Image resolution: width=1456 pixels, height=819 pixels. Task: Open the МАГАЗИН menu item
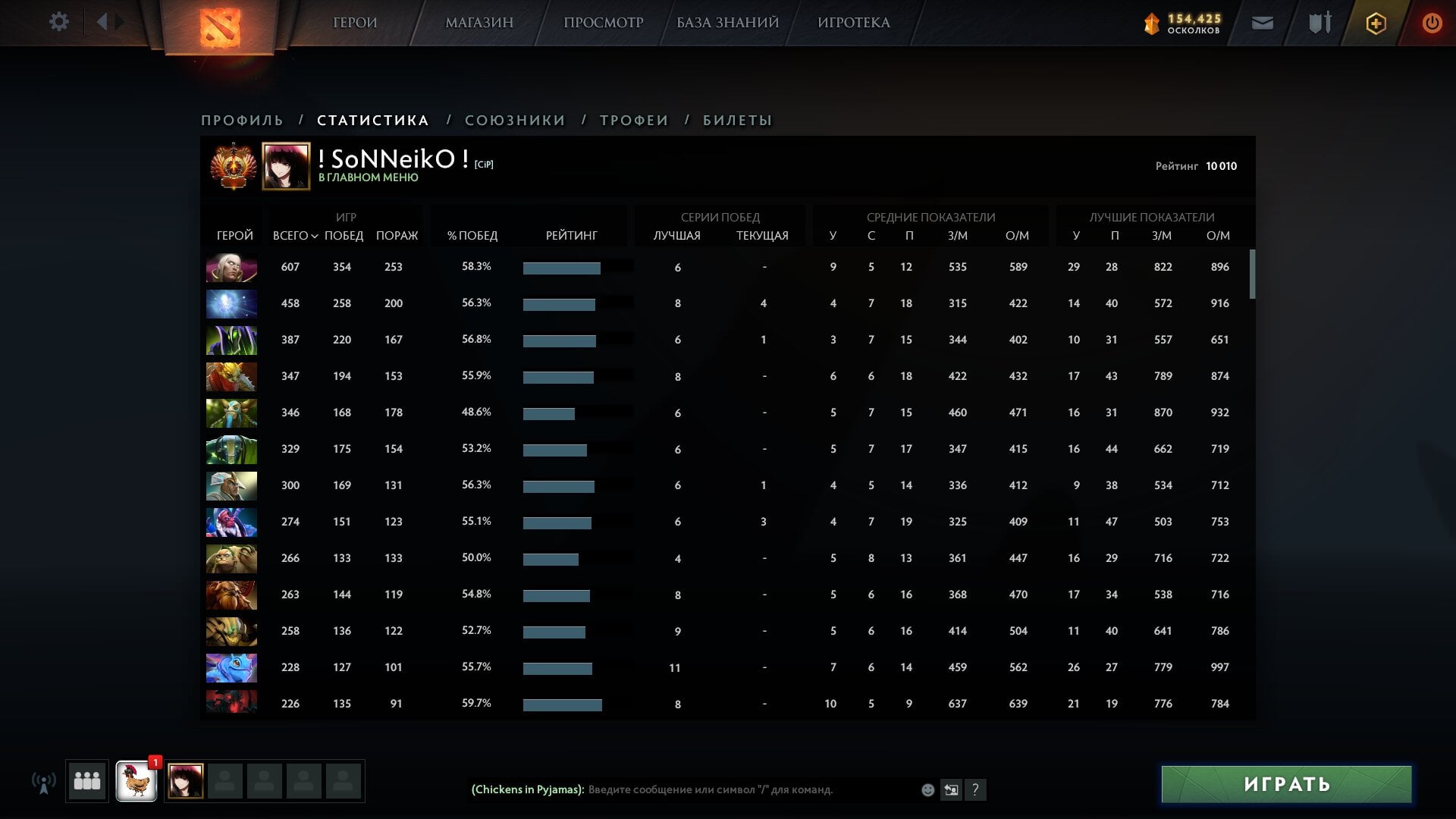tap(479, 23)
